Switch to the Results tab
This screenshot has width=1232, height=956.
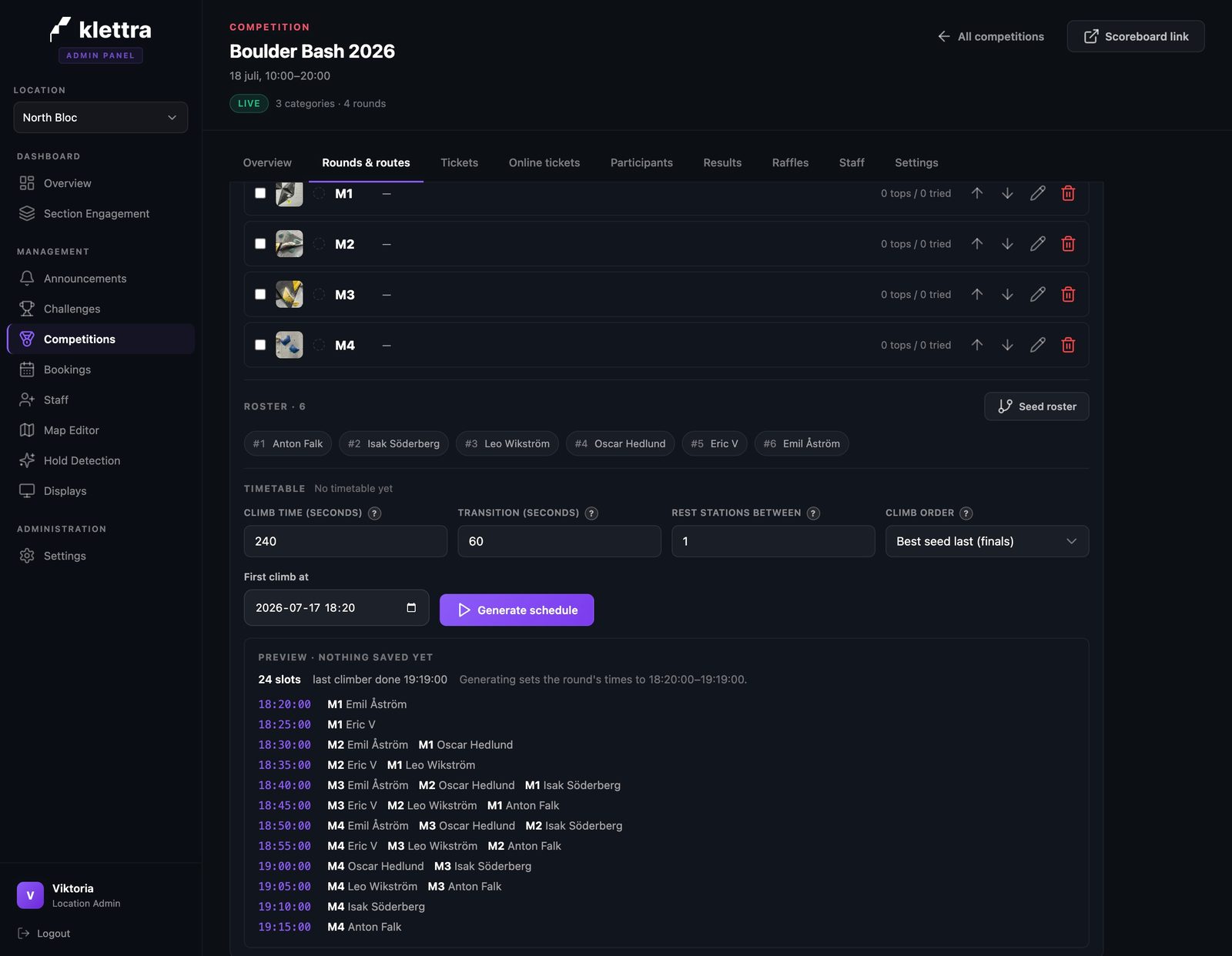point(722,162)
